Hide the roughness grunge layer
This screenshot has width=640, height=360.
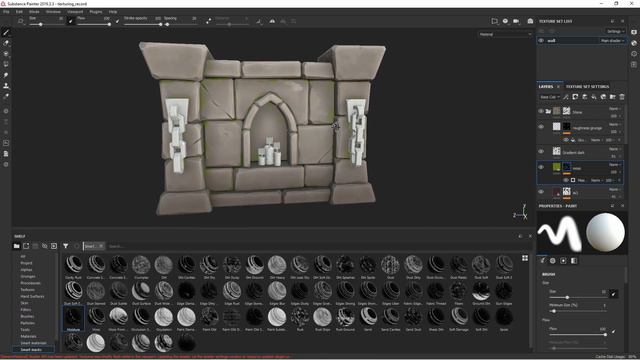[541, 127]
